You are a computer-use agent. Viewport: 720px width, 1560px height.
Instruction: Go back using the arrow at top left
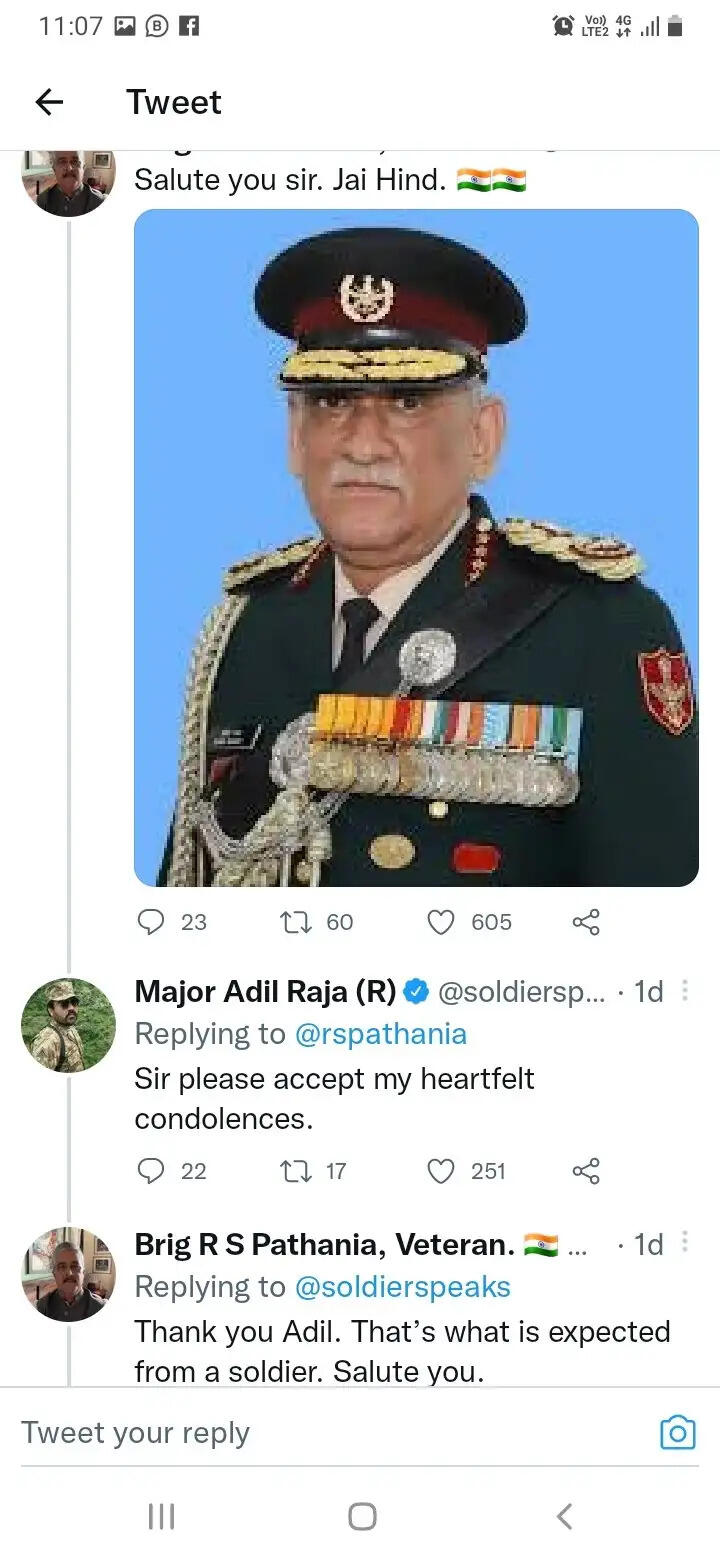[48, 101]
